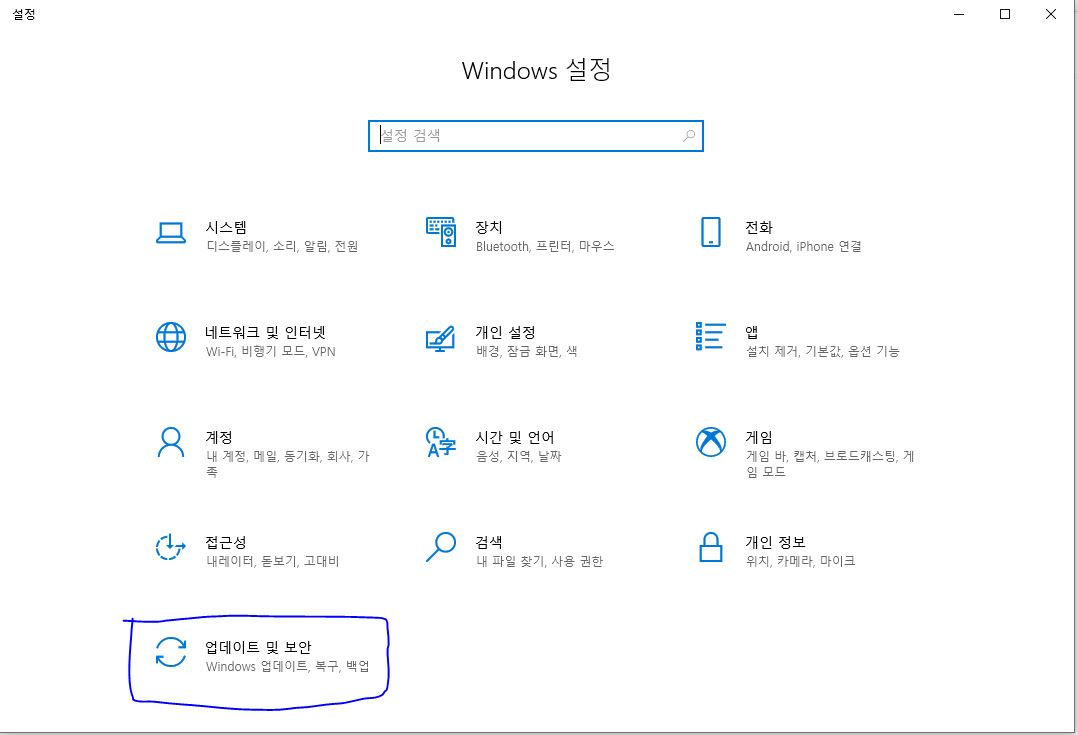
Task: Open the 검색 magnifier category icon
Action: tap(441, 547)
